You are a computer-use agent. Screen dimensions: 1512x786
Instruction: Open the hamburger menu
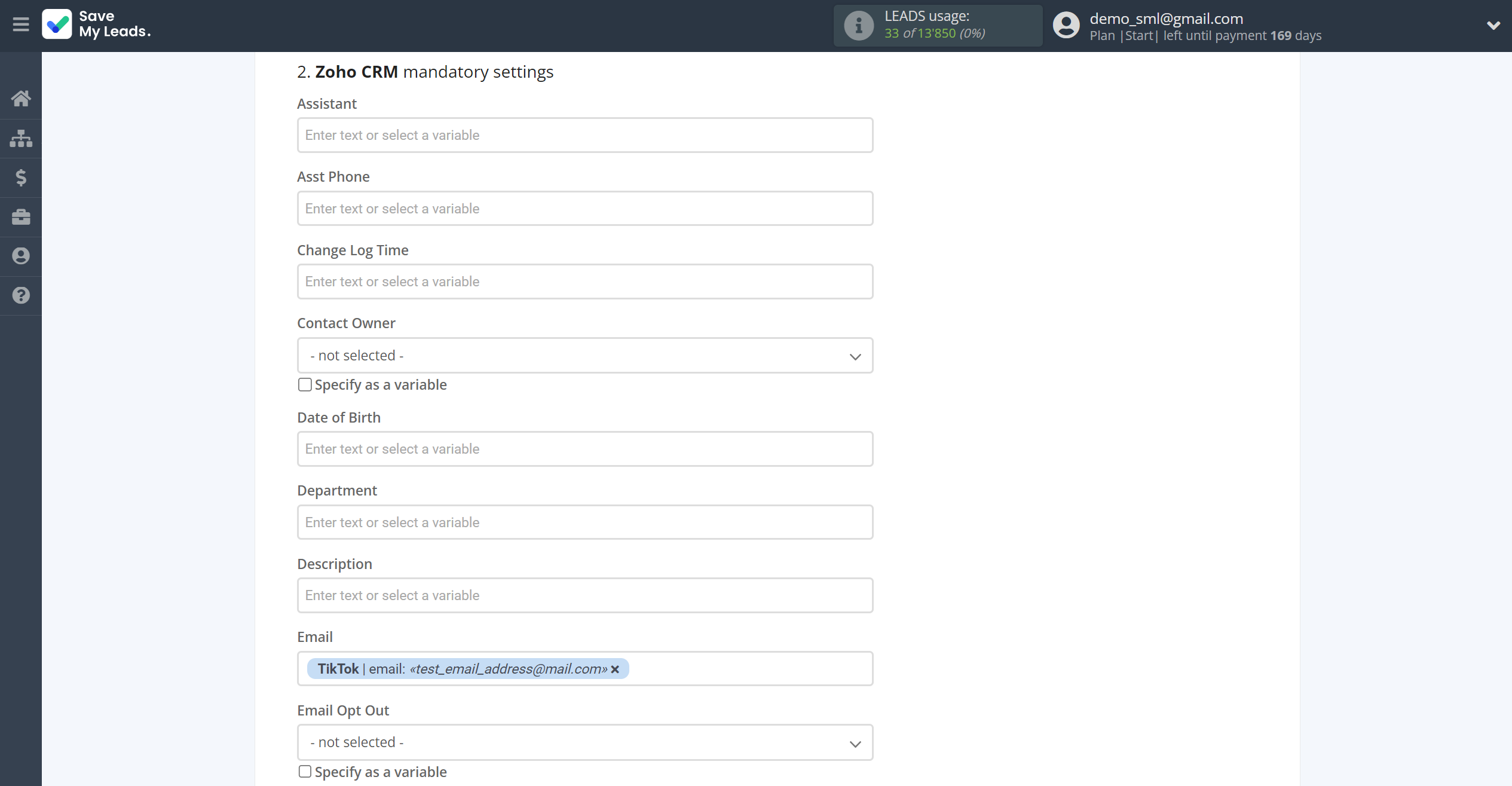[x=21, y=25]
